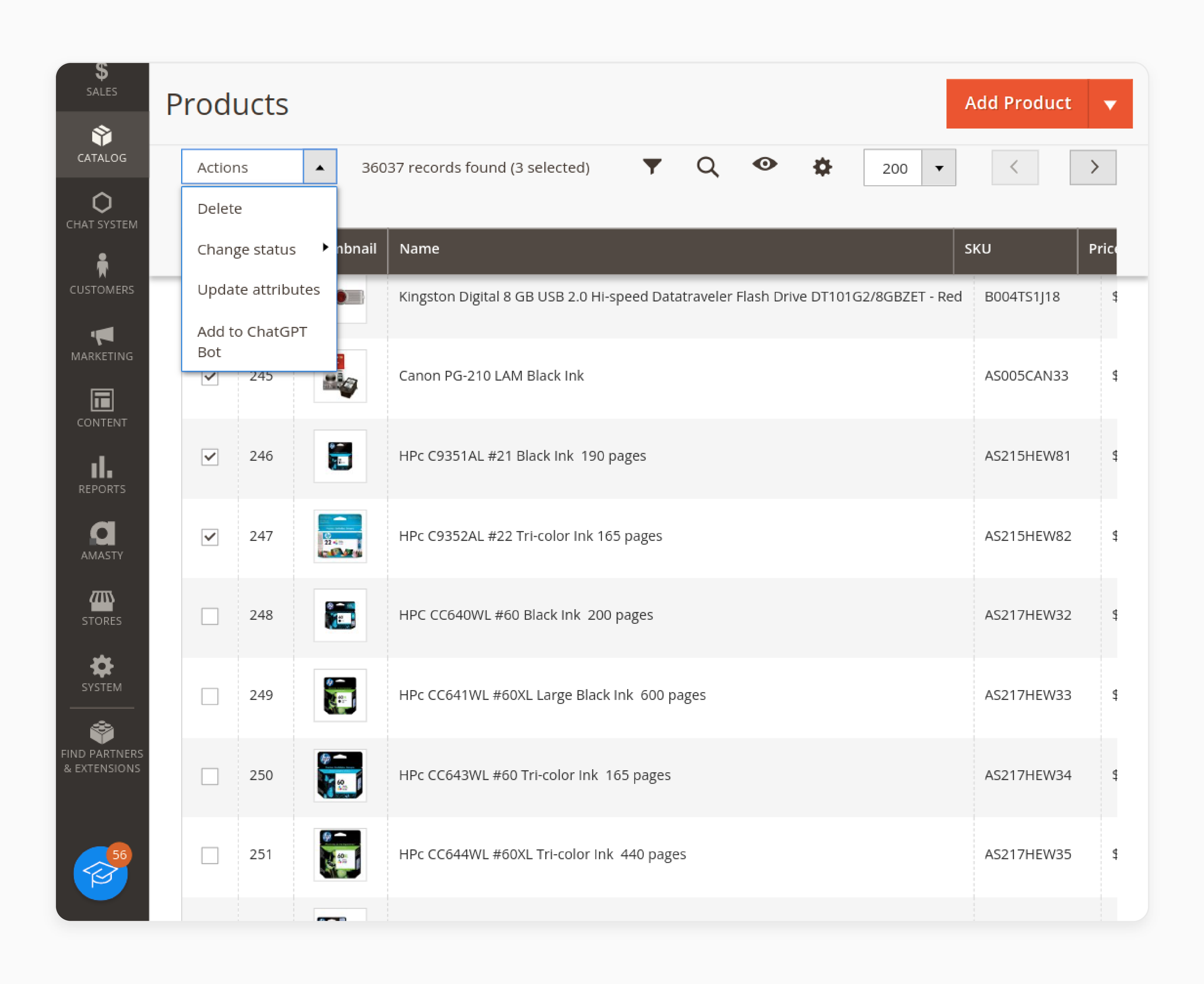Click the Canon PG-210 ink thumbnail
The width and height of the screenshot is (1204, 984).
click(x=340, y=376)
